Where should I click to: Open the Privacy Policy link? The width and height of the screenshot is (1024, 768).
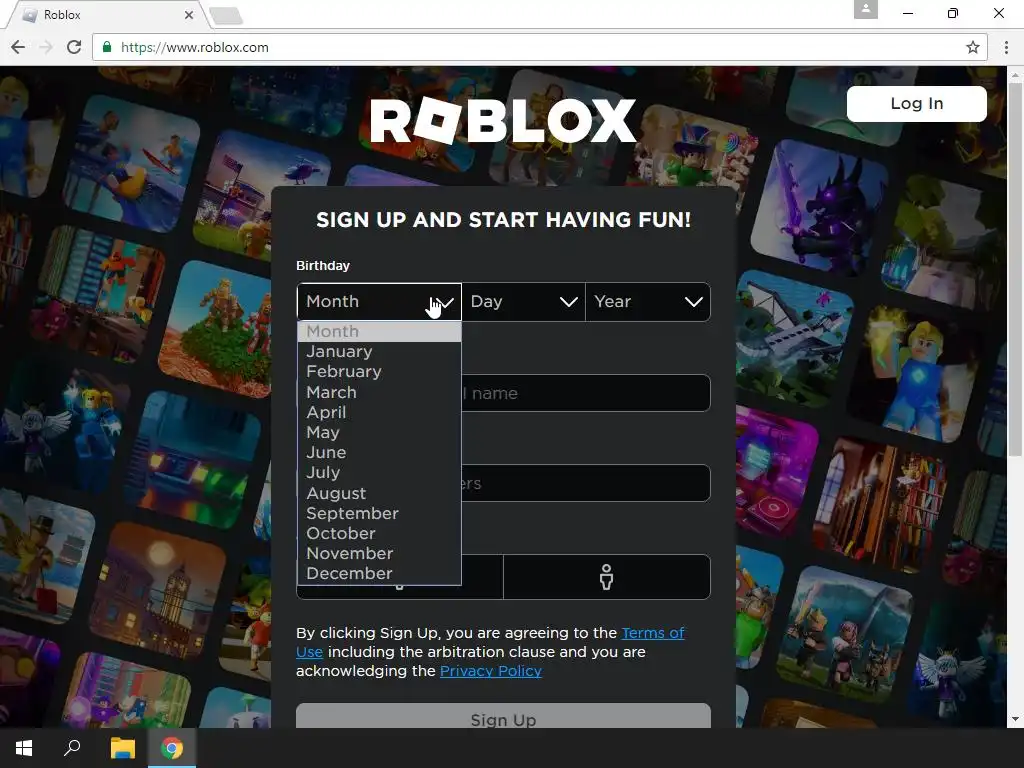tap(490, 671)
